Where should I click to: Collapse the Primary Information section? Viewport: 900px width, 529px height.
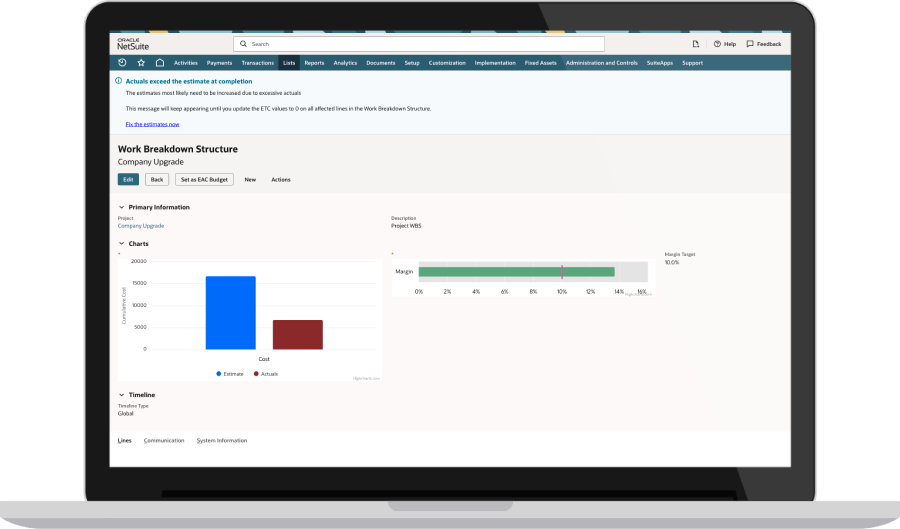[121, 207]
